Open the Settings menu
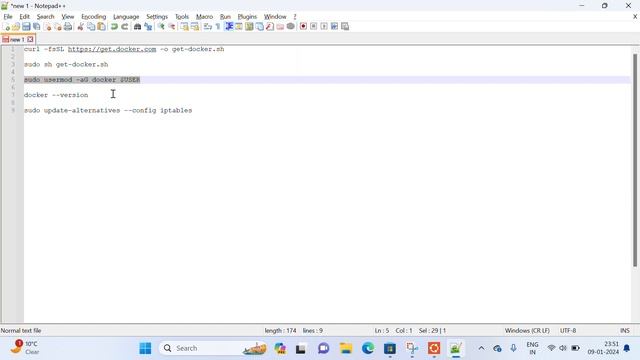Screen dimensions: 640x360 (x=157, y=17)
